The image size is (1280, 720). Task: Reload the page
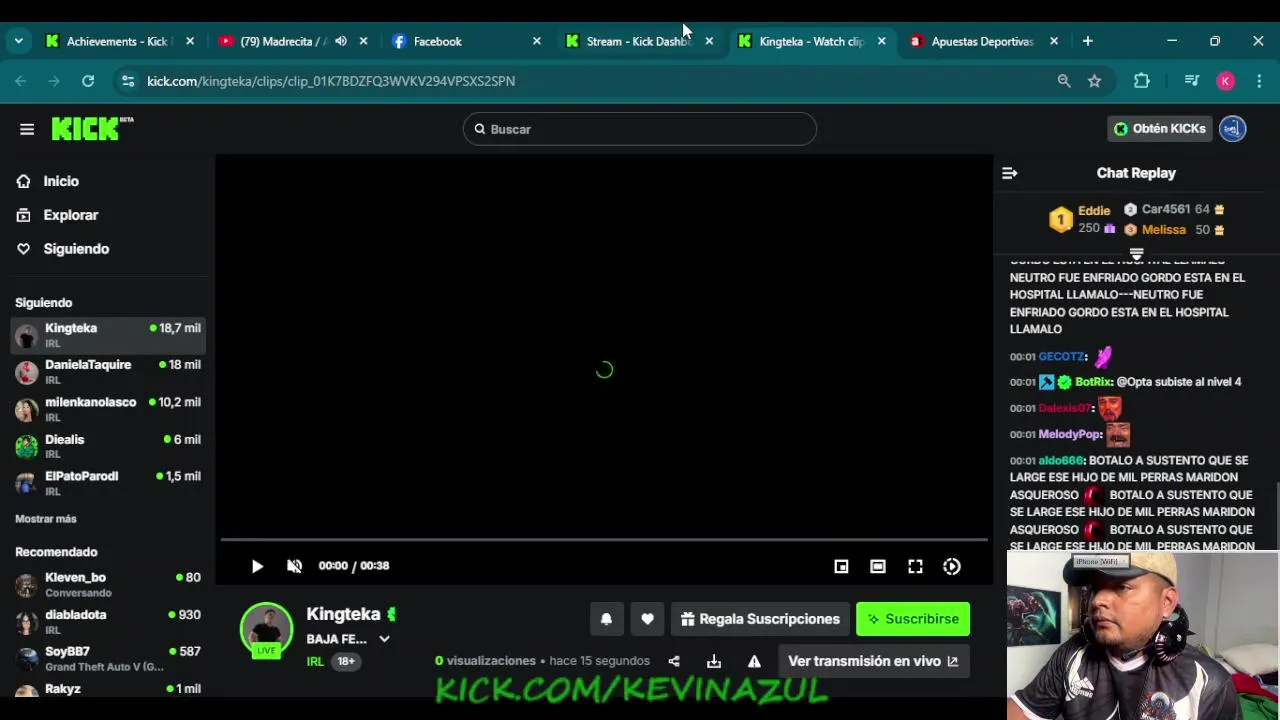tap(88, 81)
